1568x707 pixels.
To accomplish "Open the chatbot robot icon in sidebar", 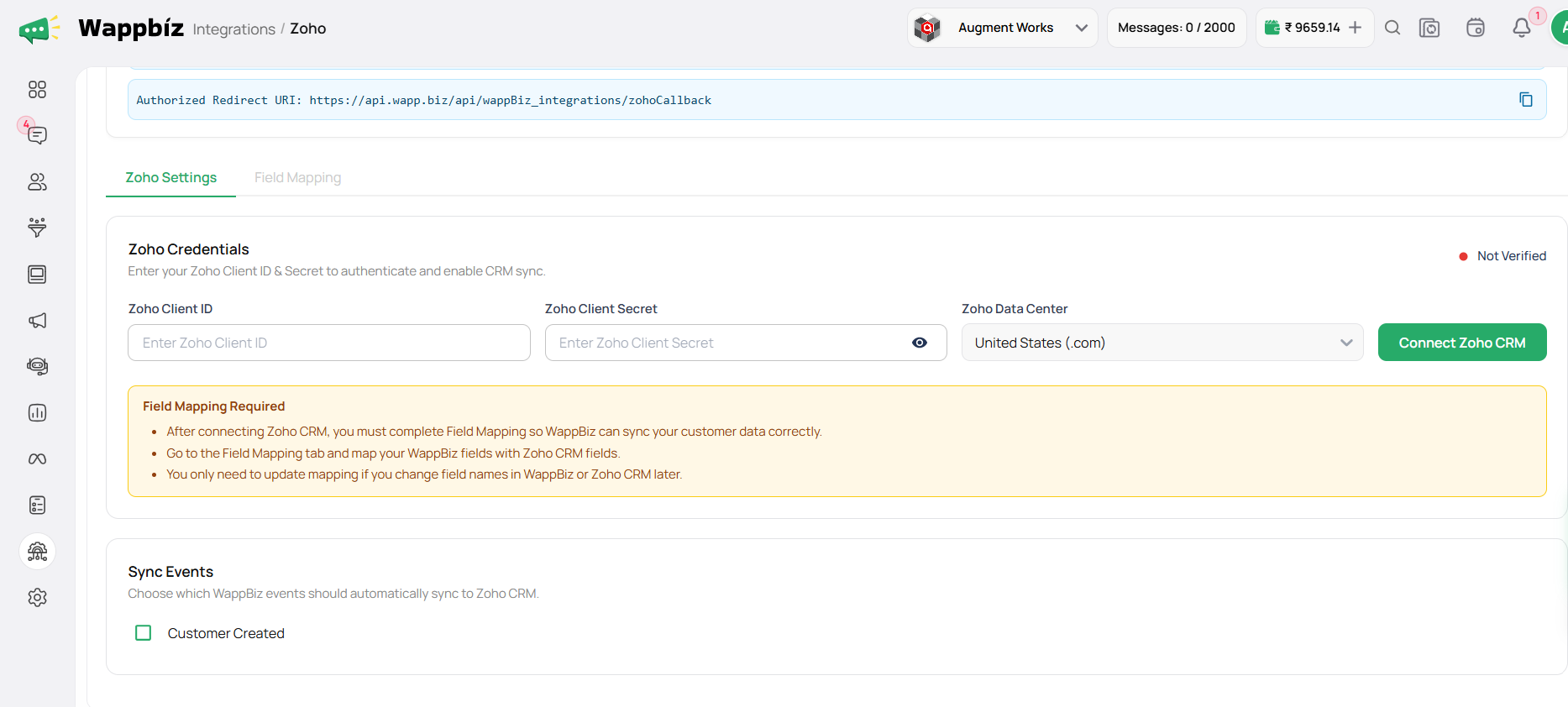I will coord(37,366).
